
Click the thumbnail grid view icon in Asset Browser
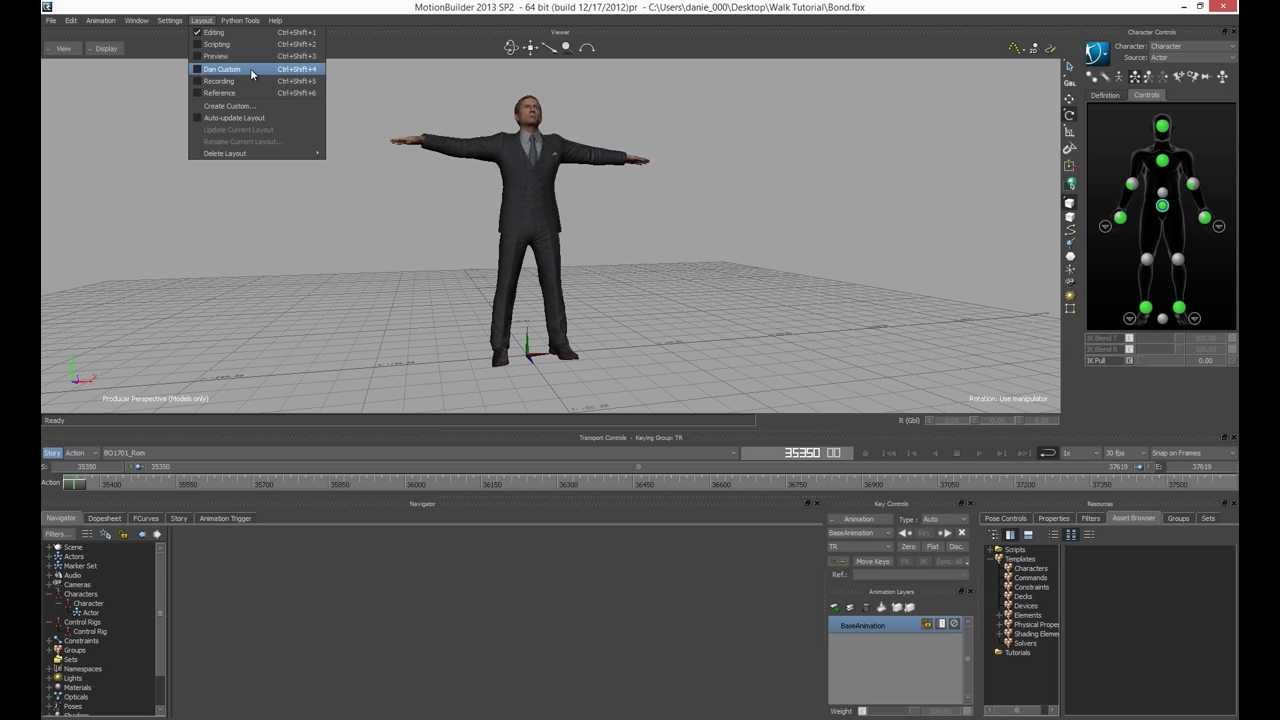[x=1071, y=534]
